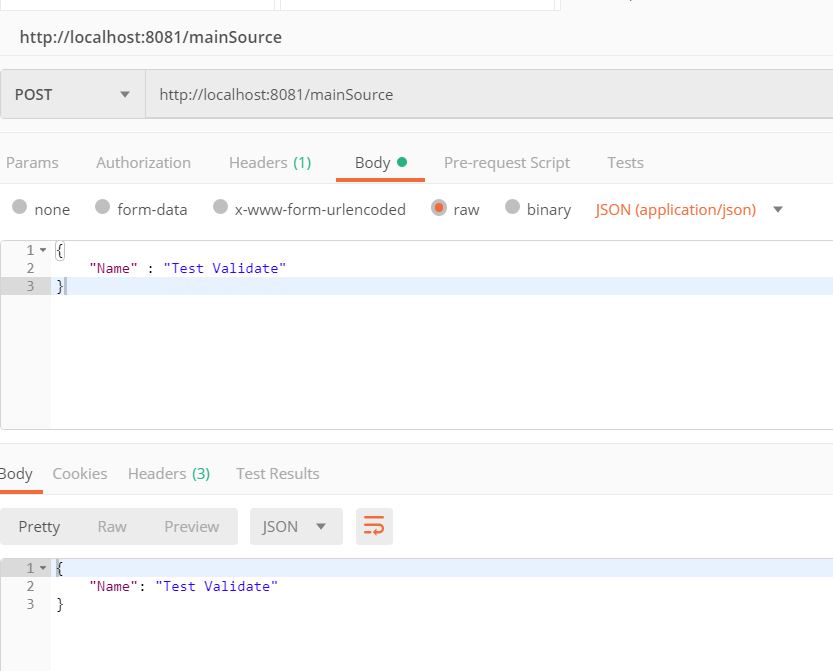
Task: Select the 'raw' body radio button
Action: 438,208
